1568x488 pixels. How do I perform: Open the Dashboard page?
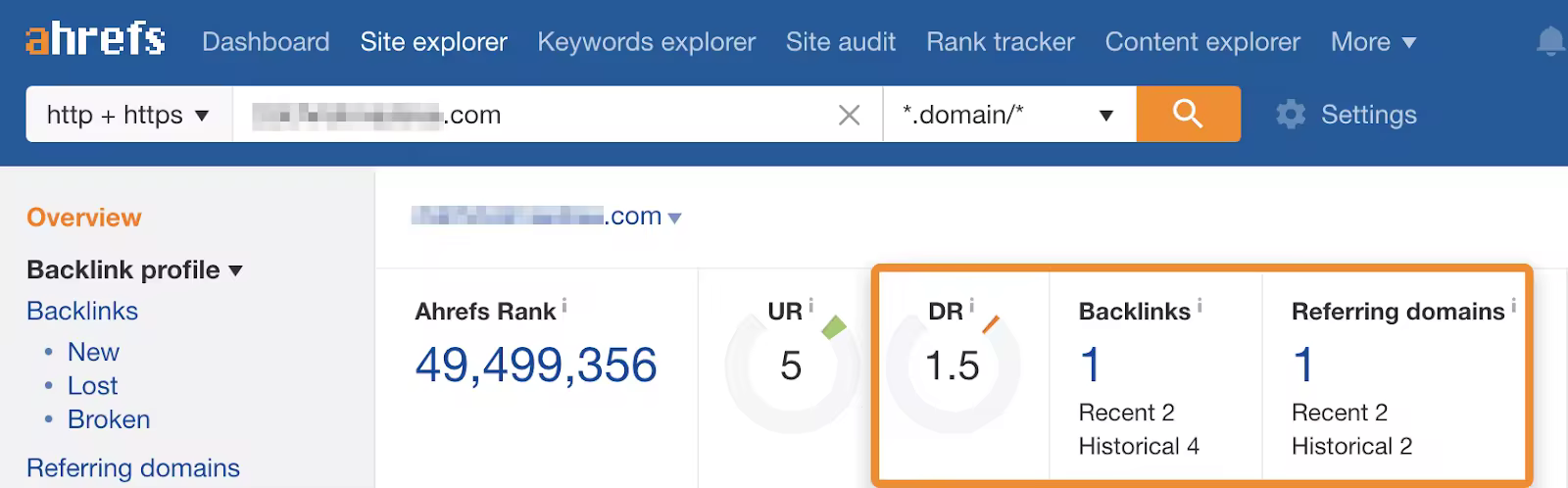[266, 42]
